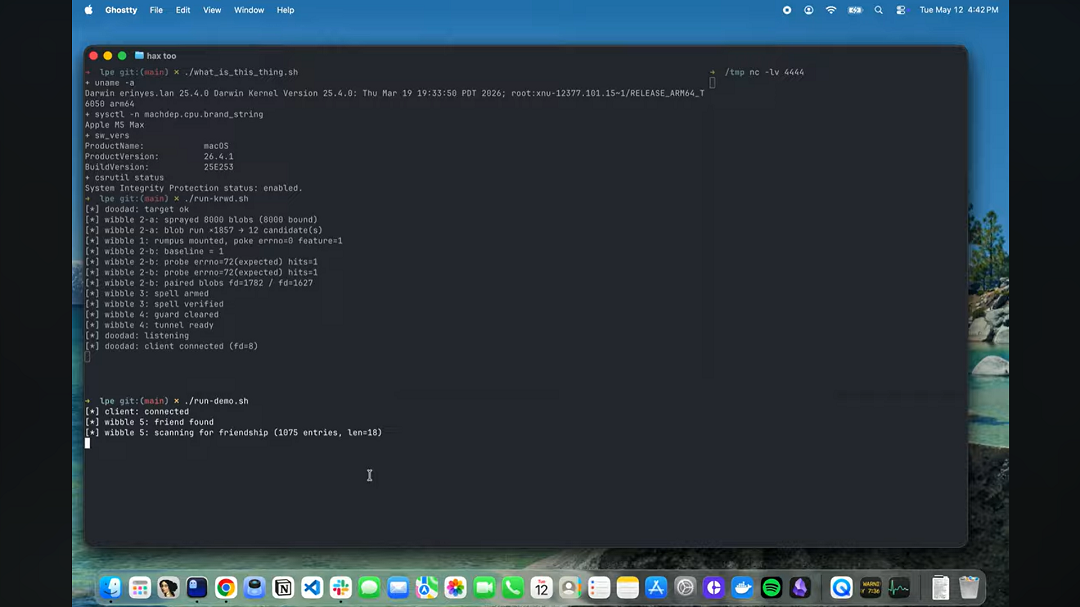Open Slack from the Dock
This screenshot has height=607, width=1080.
pos(341,588)
